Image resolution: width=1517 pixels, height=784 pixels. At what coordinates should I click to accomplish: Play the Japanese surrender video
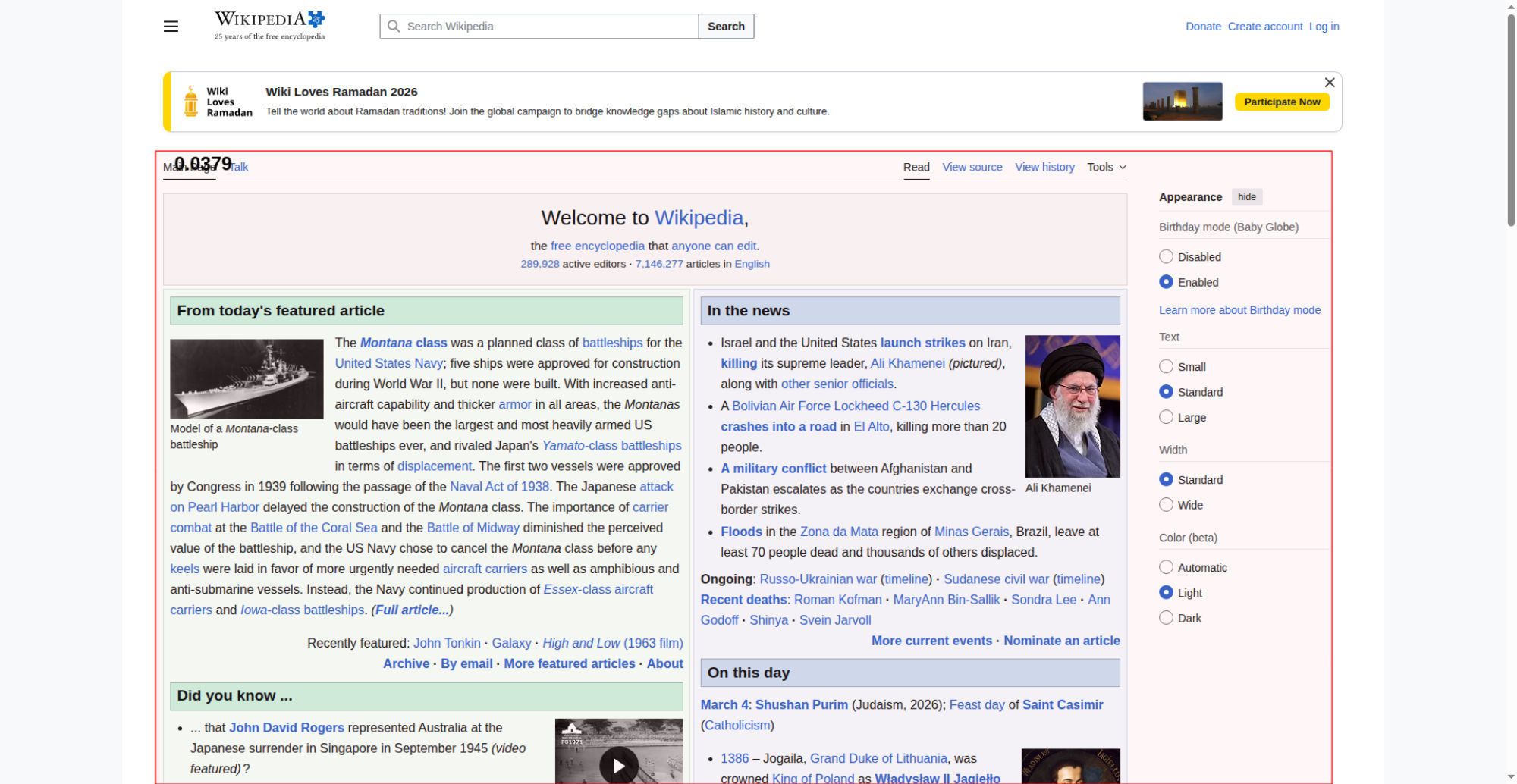tap(618, 765)
